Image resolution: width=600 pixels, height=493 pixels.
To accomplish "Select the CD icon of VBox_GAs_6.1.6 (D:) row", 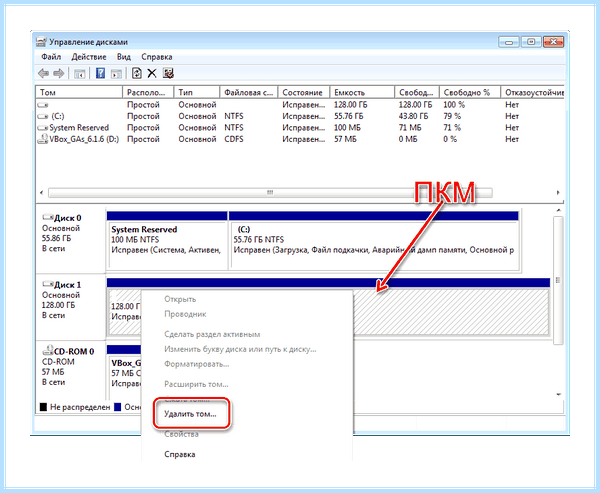I will pyautogui.click(x=43, y=139).
